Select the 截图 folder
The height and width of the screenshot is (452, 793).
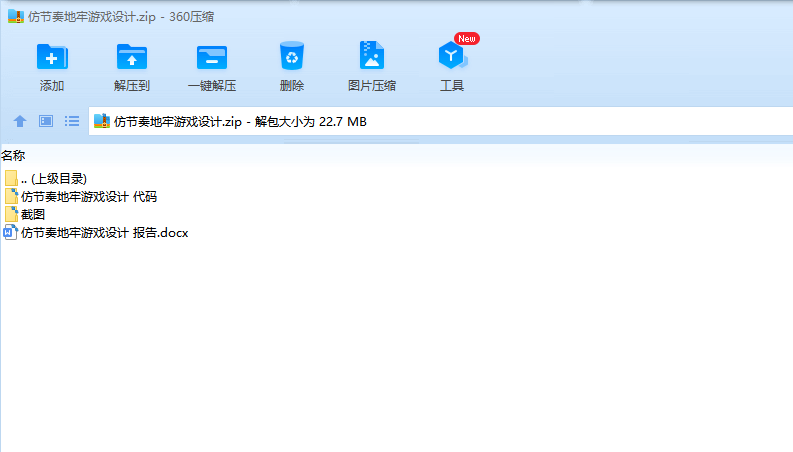(x=25, y=215)
